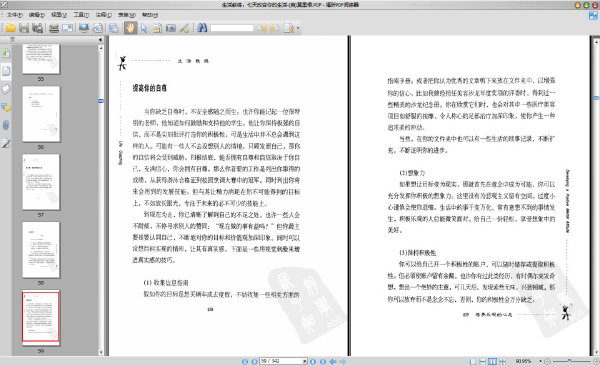Adjust the zoom slider handle
Viewport: 600px width, 366px height.
pos(569,361)
